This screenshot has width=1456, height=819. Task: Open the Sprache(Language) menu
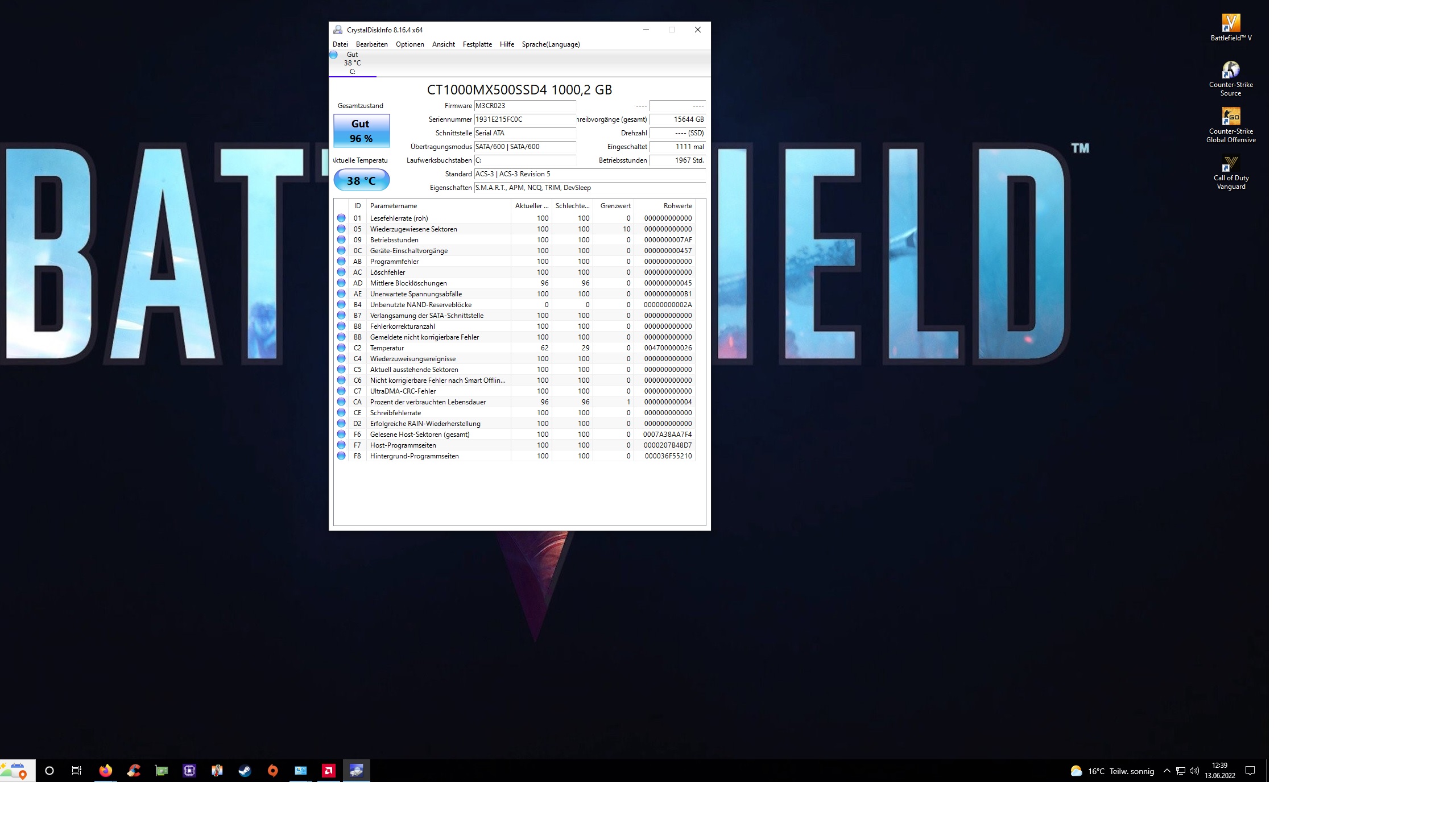551,44
